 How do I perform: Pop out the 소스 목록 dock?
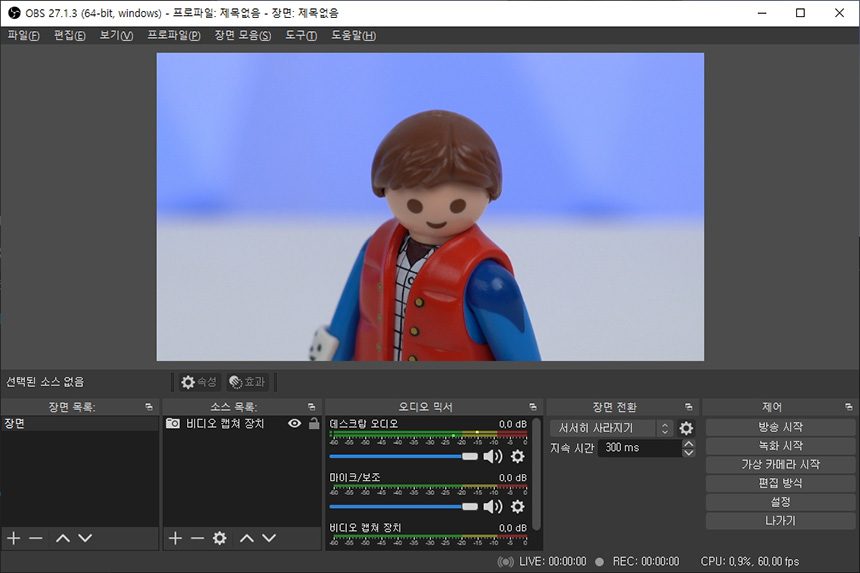click(x=312, y=407)
